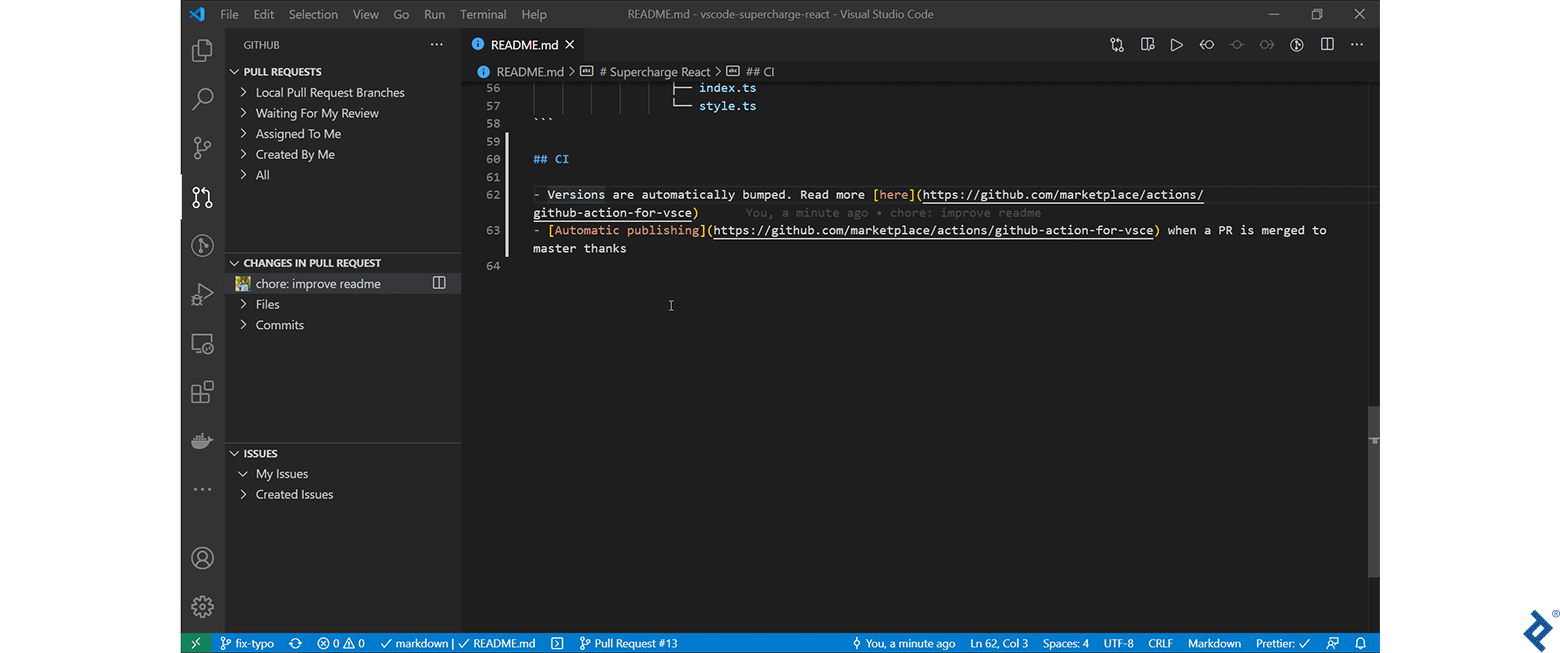1560x653 pixels.
Task: Collapse Changes In Pull Request section
Action: 343,263
